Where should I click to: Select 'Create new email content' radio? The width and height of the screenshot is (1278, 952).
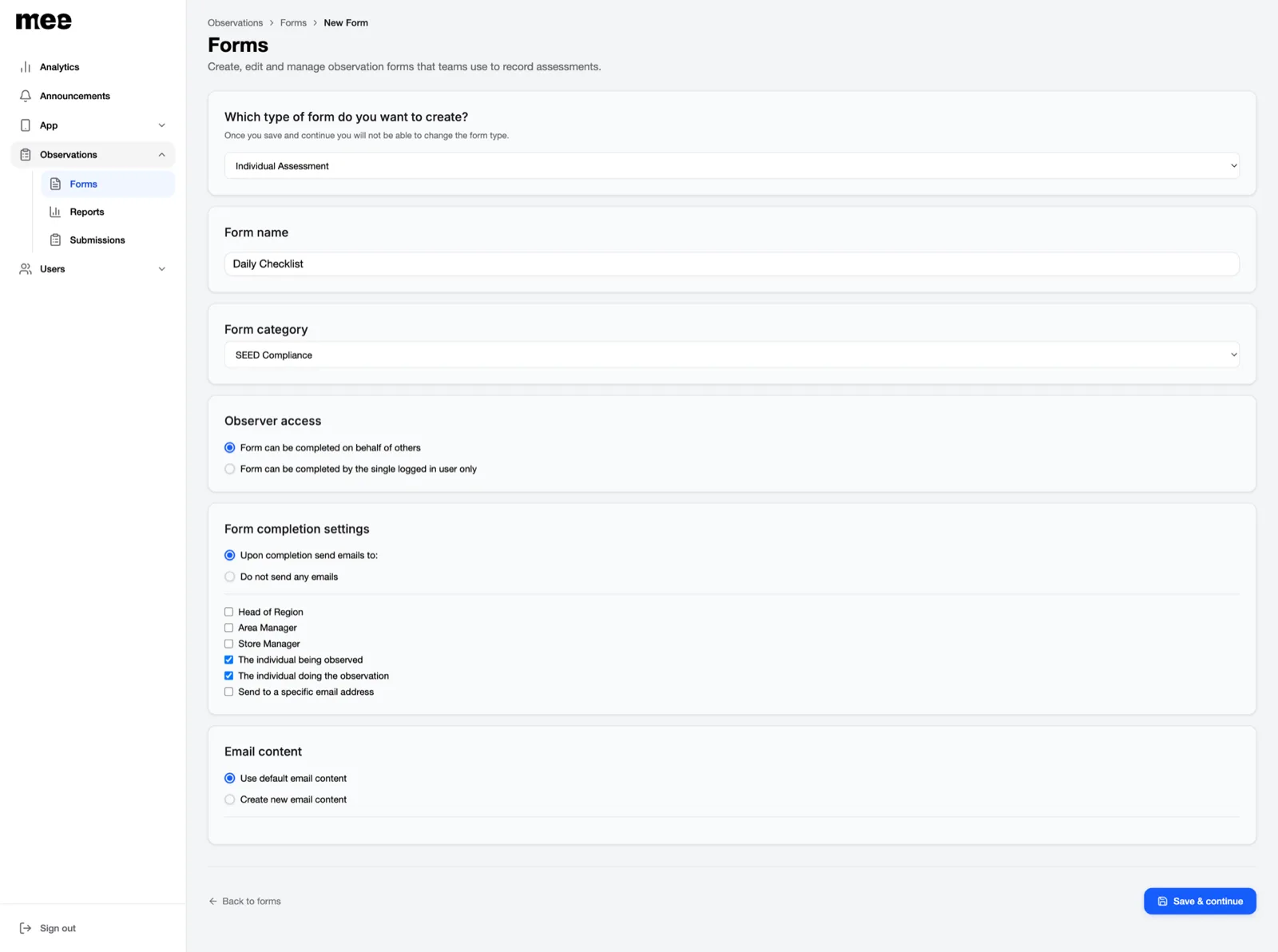230,799
